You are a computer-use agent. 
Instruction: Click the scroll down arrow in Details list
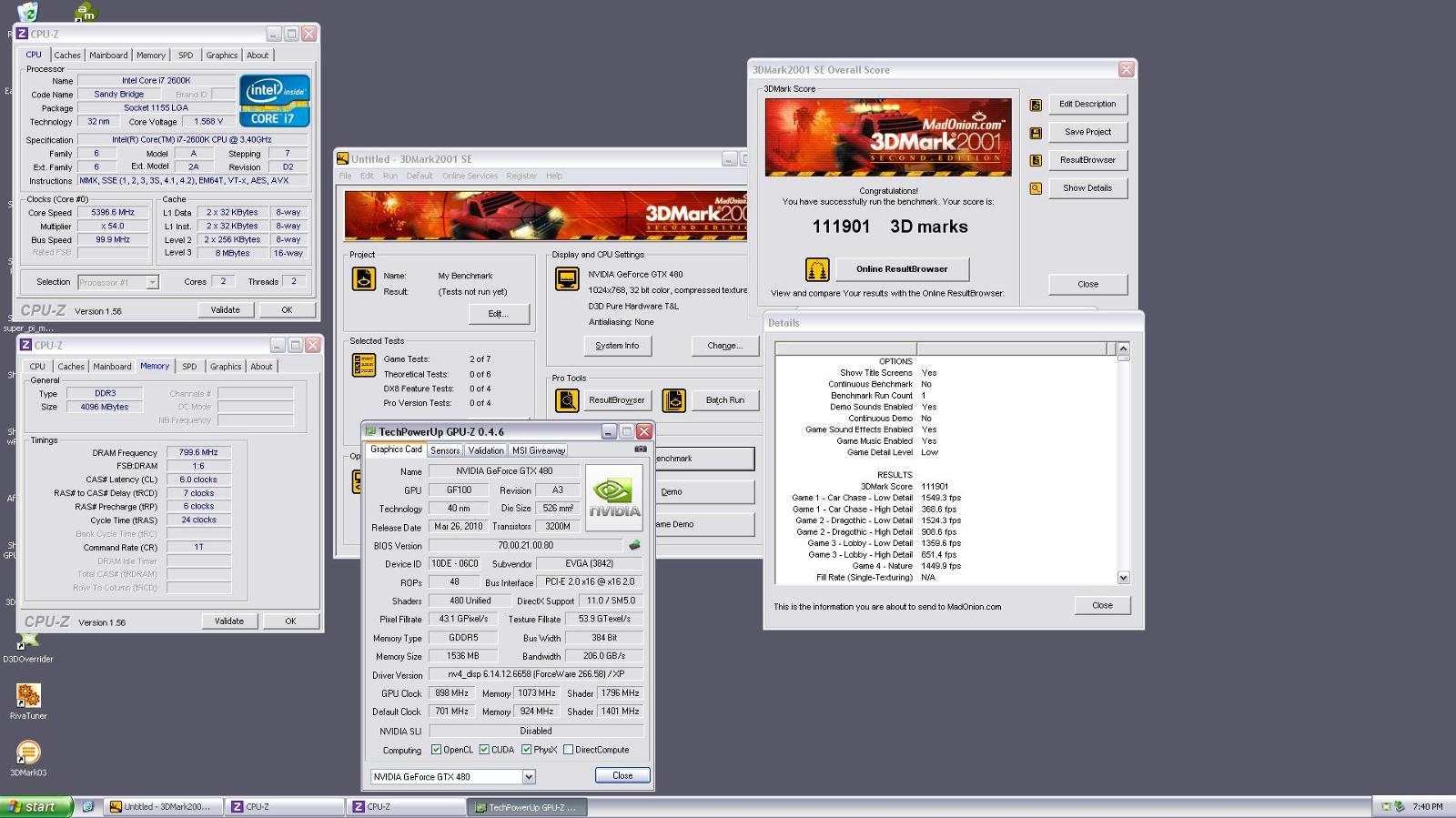point(1123,578)
